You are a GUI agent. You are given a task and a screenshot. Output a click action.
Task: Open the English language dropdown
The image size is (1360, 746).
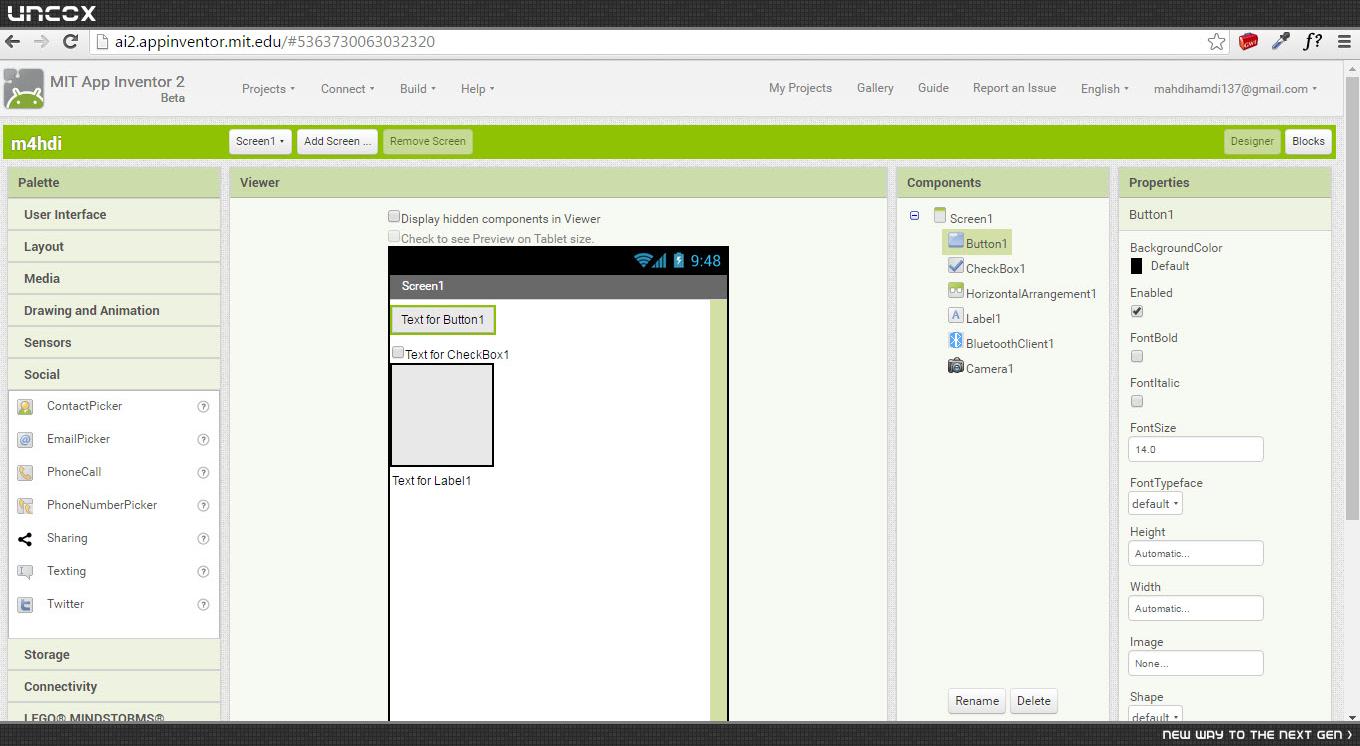1104,89
